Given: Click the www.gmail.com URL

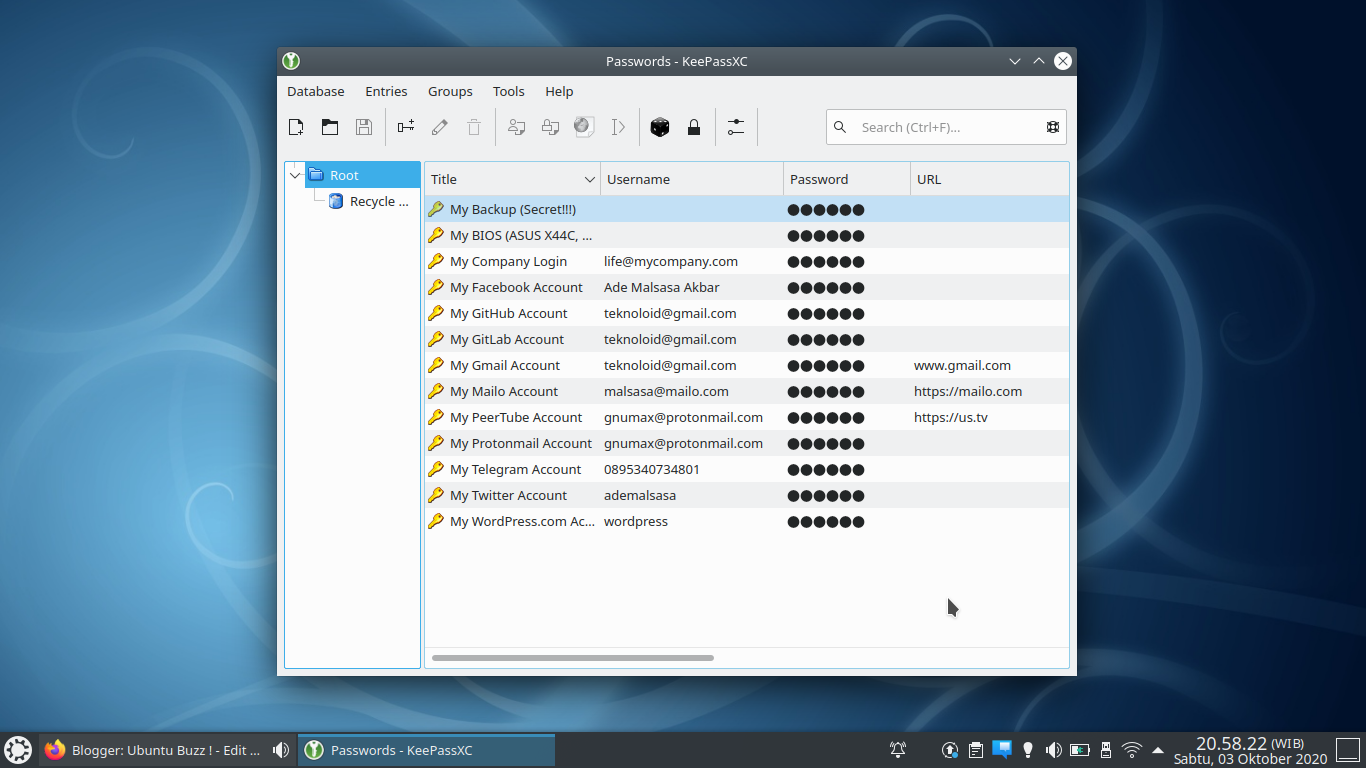Looking at the screenshot, I should pyautogui.click(x=962, y=365).
